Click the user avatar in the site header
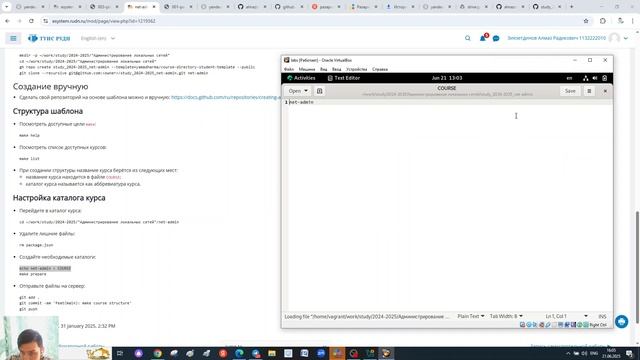The width and height of the screenshot is (640, 360). click(614, 38)
